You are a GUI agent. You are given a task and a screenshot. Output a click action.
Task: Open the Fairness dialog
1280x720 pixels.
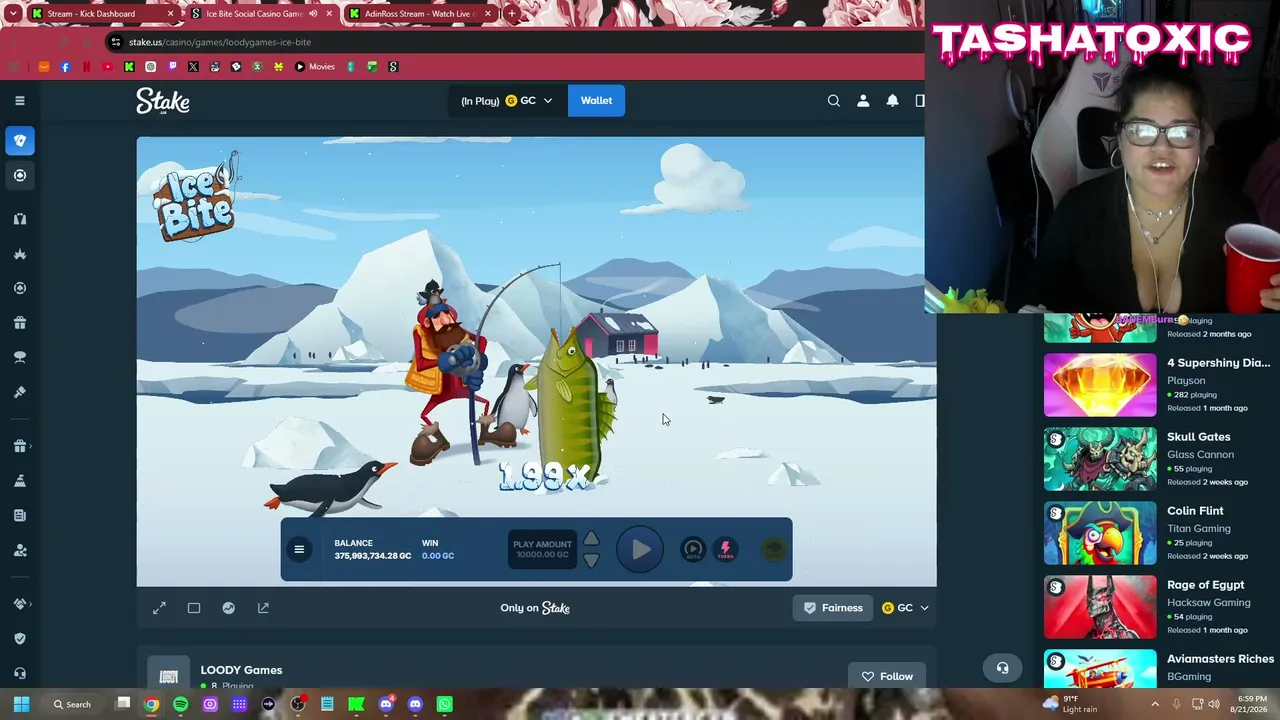click(x=833, y=608)
